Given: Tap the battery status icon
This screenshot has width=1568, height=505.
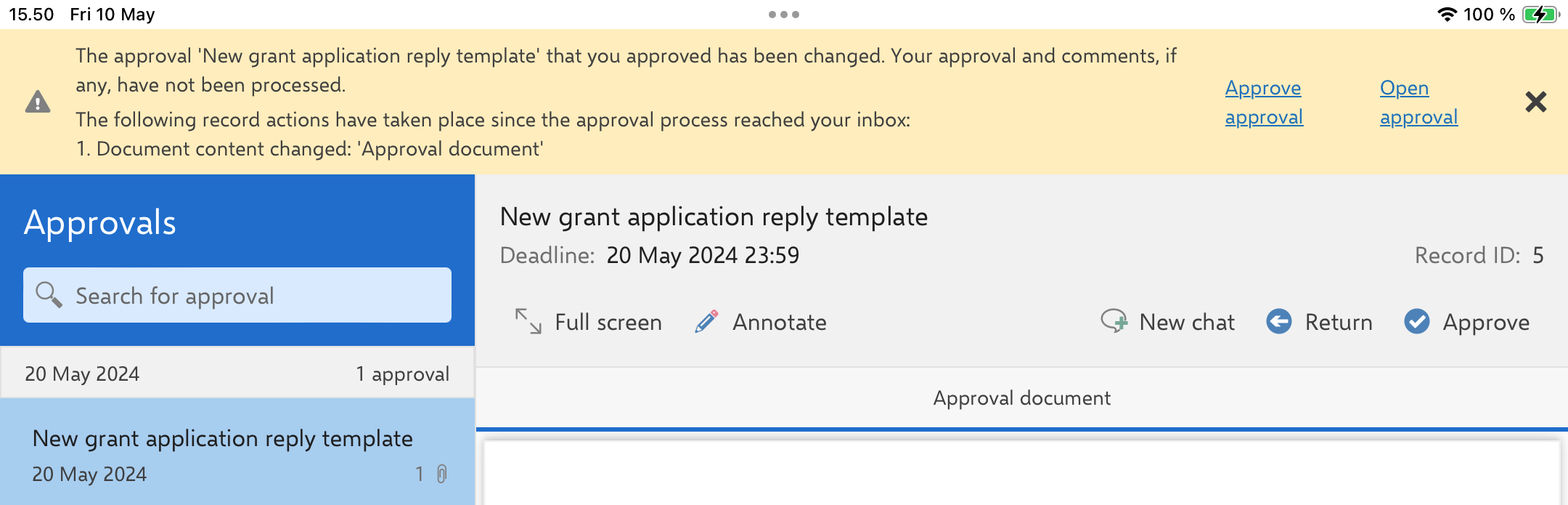Looking at the screenshot, I should coord(1540,15).
